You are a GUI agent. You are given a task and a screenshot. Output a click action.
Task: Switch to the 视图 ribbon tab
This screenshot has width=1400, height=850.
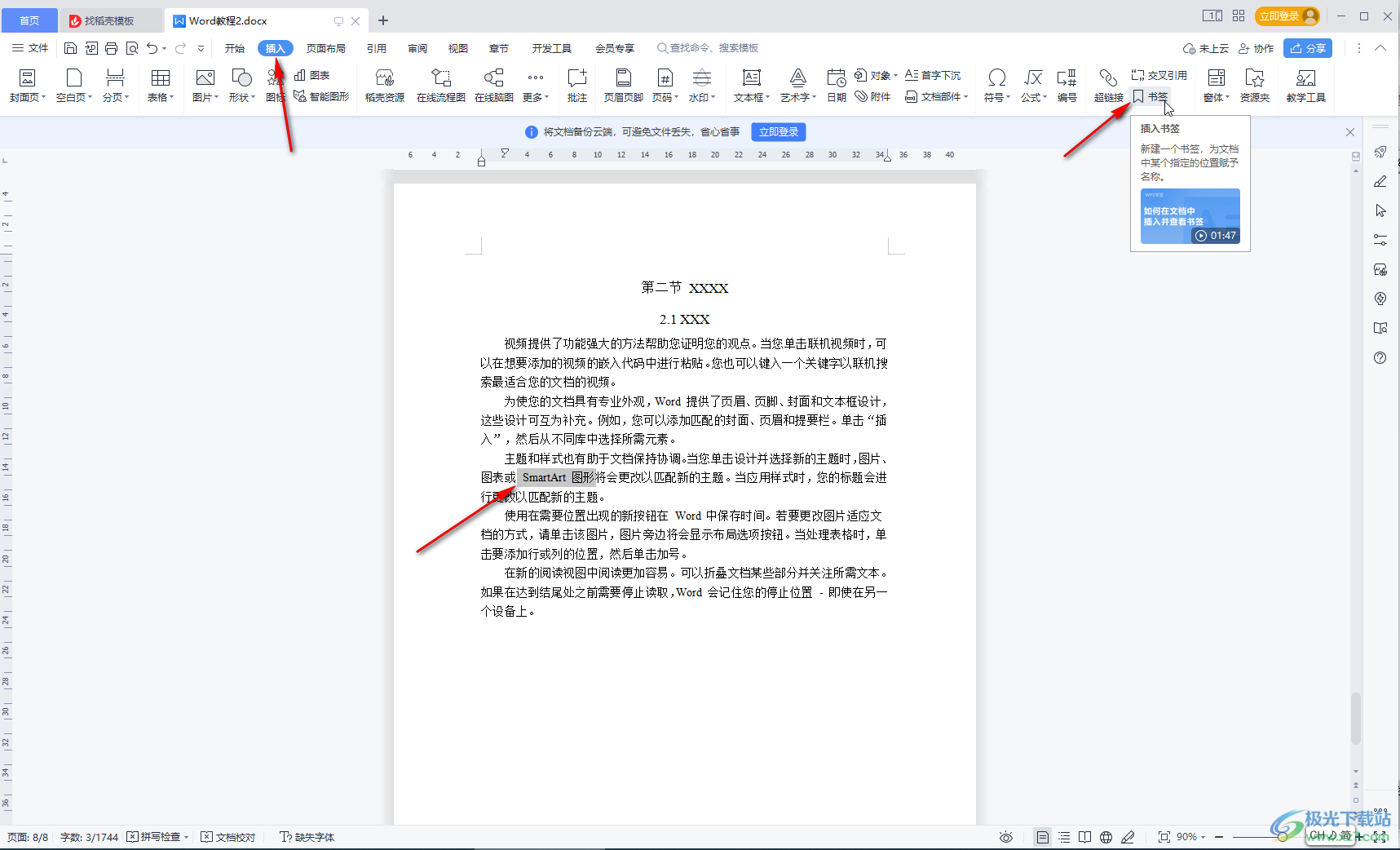pos(458,48)
